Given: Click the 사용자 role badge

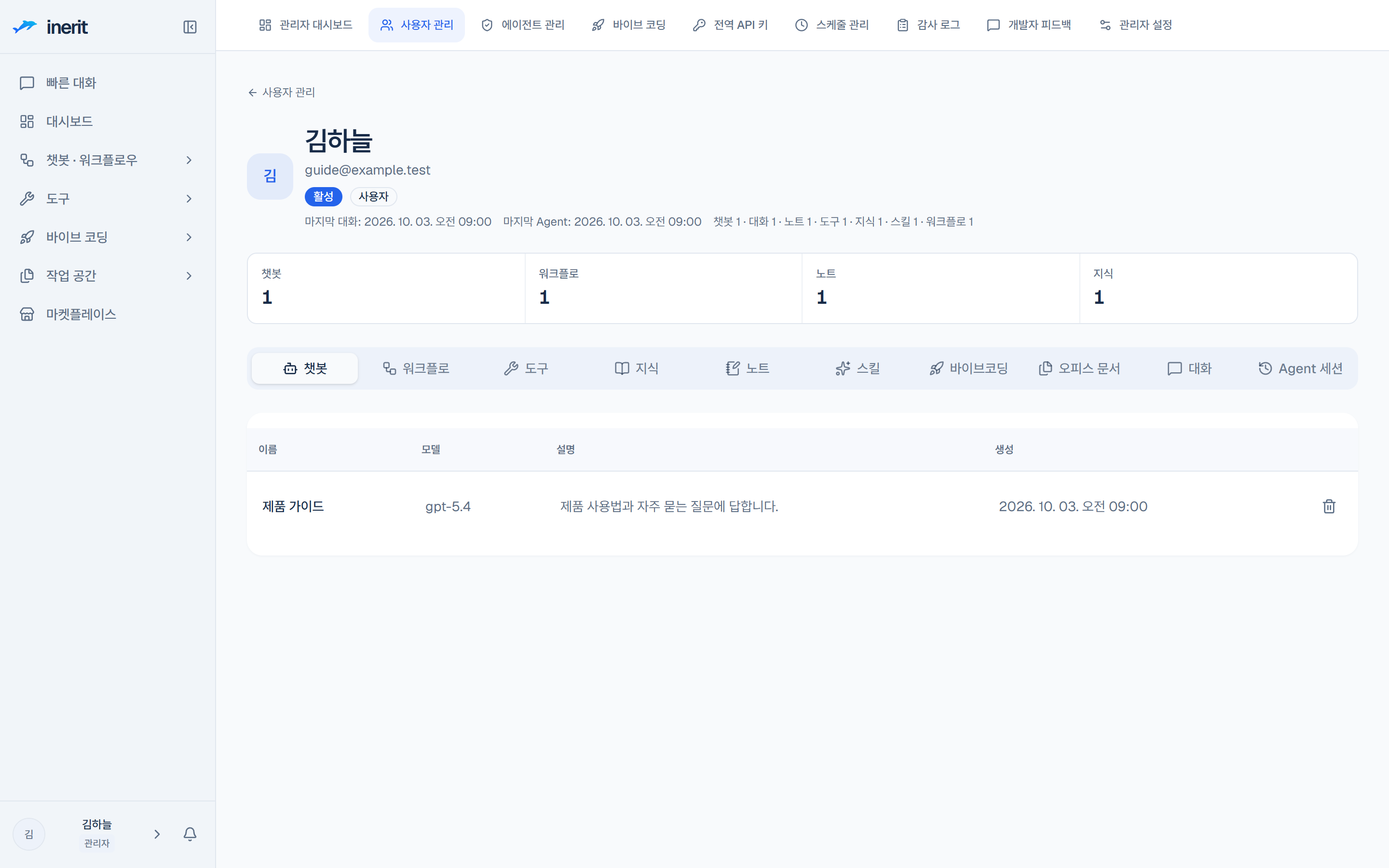Looking at the screenshot, I should click(374, 197).
